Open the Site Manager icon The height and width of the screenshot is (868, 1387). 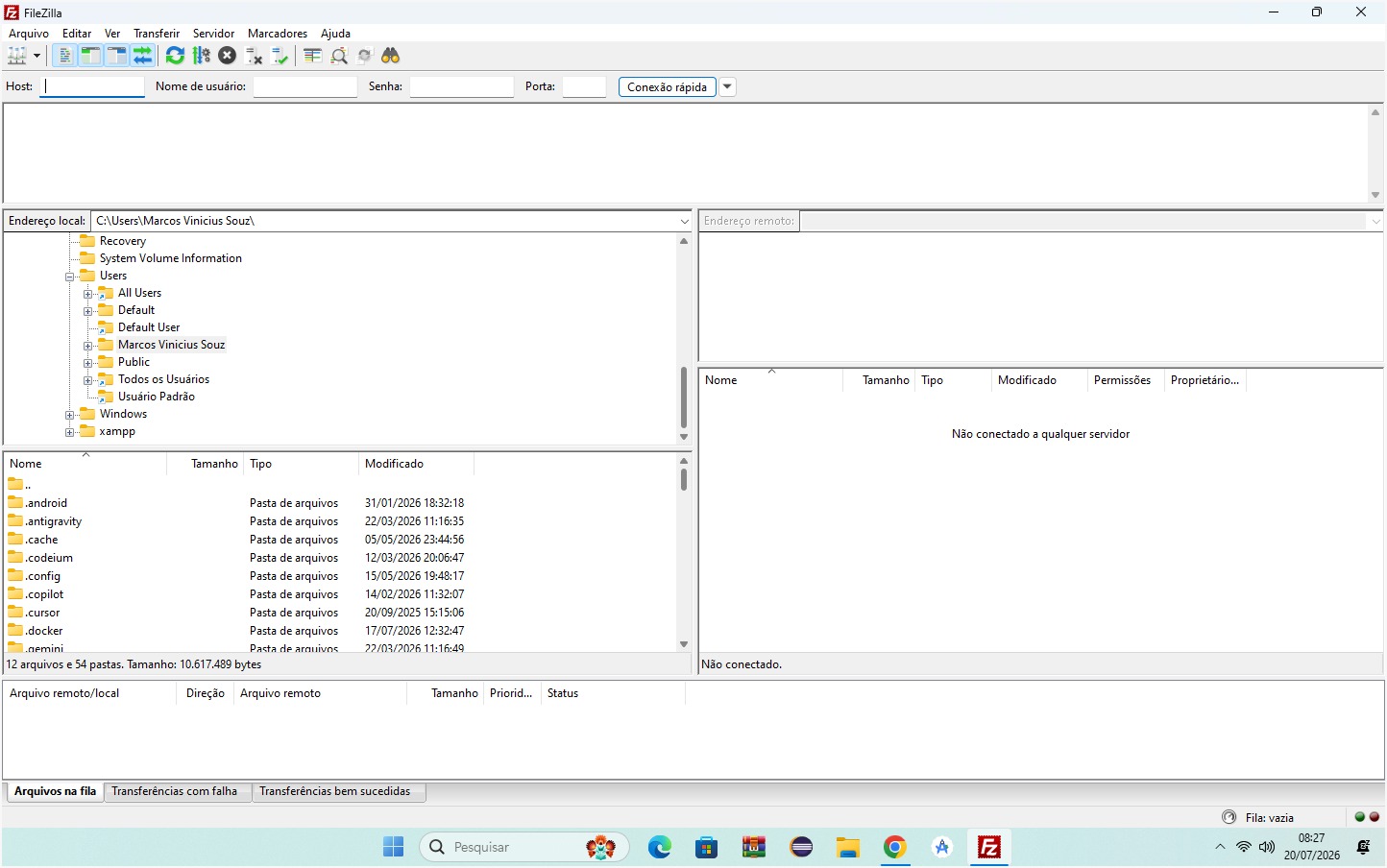click(x=16, y=56)
